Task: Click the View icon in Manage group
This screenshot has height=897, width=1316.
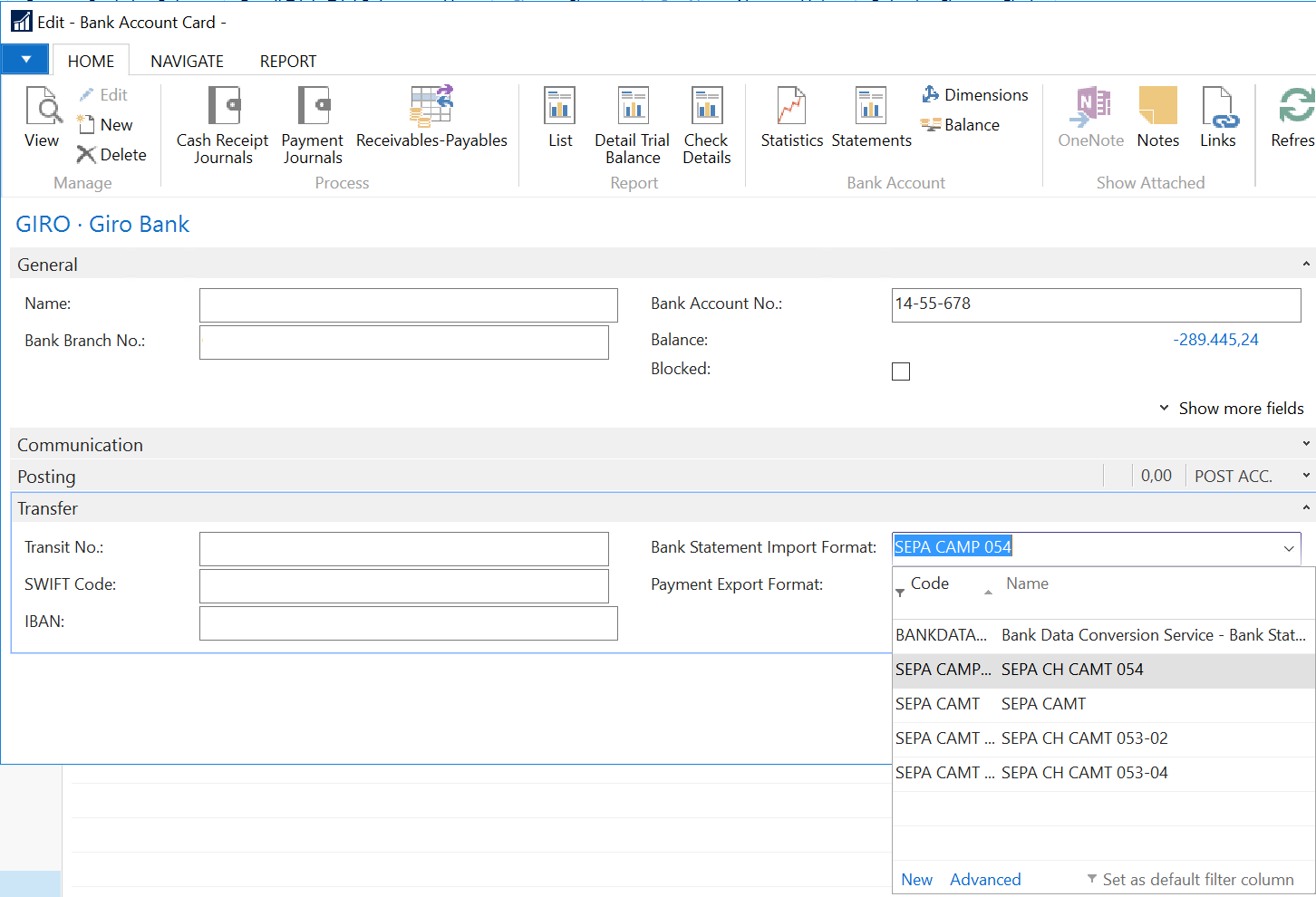Action: (x=42, y=117)
